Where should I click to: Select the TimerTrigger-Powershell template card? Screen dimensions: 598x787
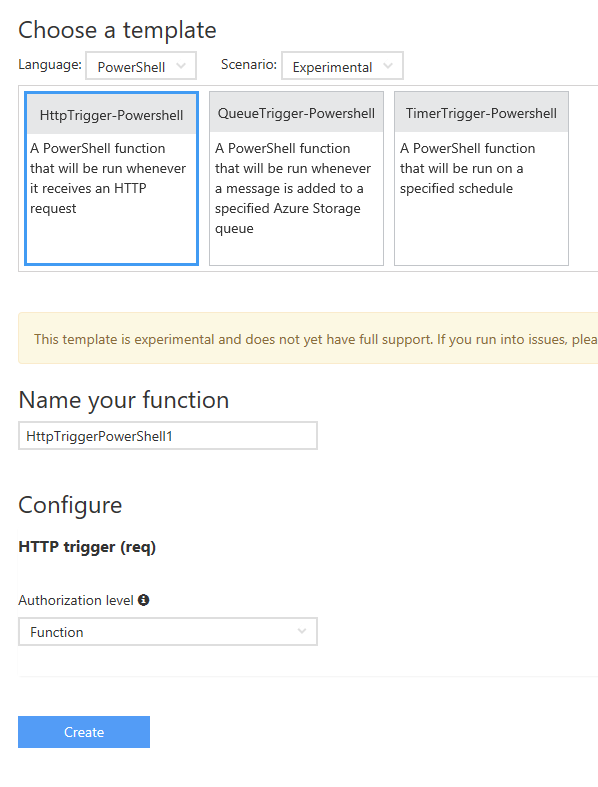[x=481, y=178]
